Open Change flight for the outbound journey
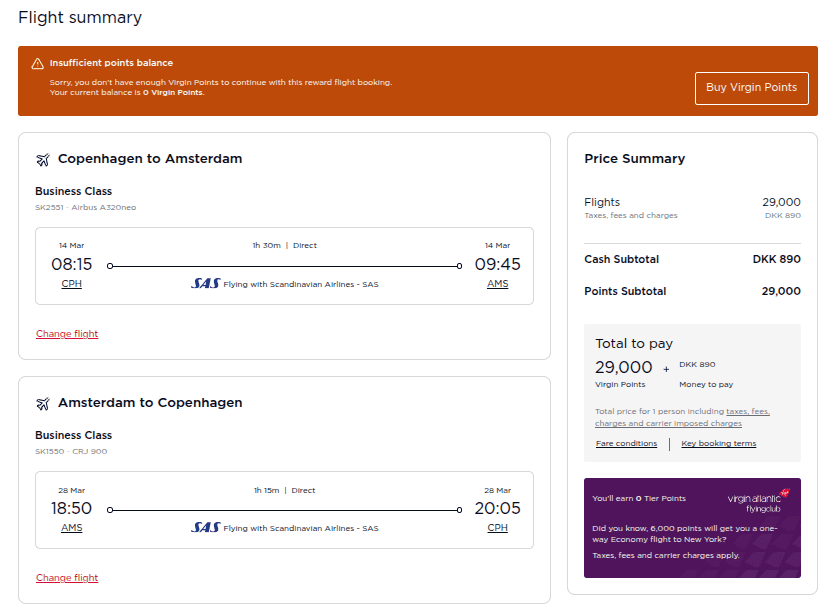838x613 pixels. pyautogui.click(x=67, y=333)
